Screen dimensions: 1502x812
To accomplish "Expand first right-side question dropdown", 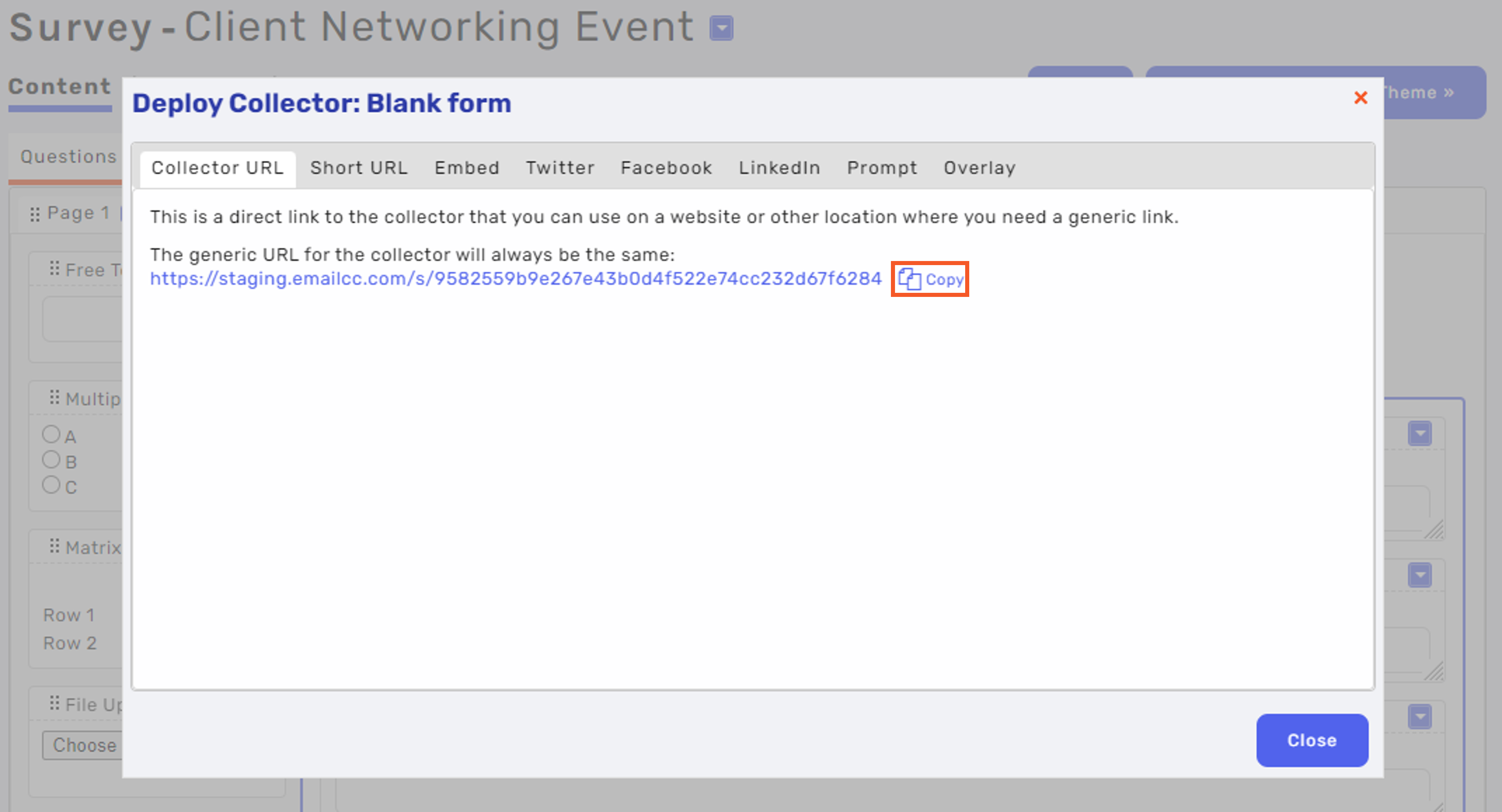I will point(1420,433).
